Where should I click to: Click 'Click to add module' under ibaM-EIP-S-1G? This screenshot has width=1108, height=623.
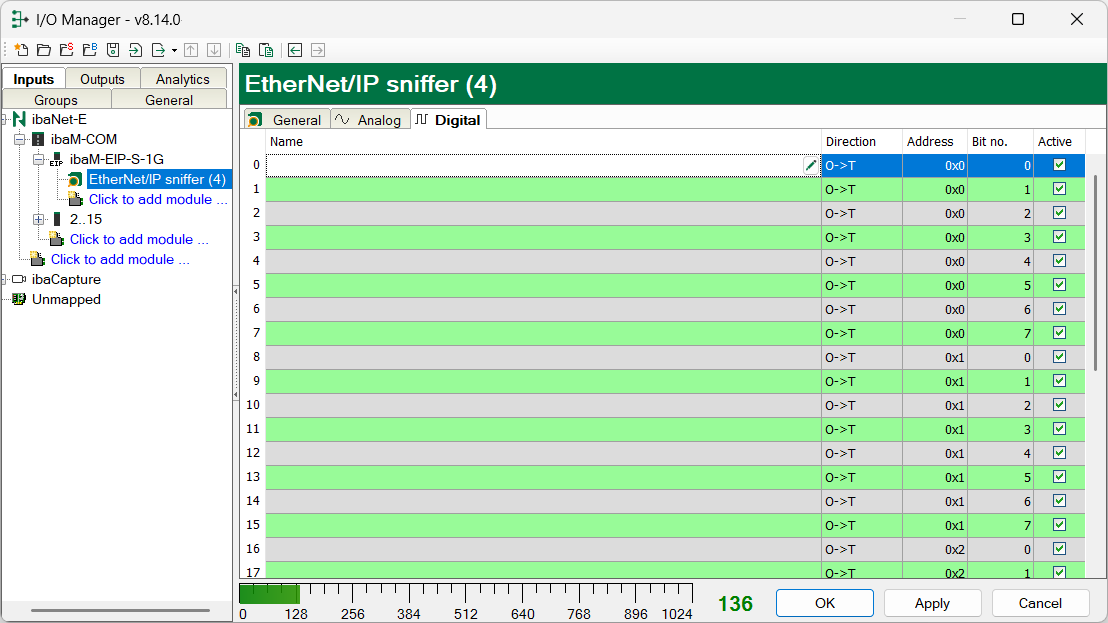158,199
